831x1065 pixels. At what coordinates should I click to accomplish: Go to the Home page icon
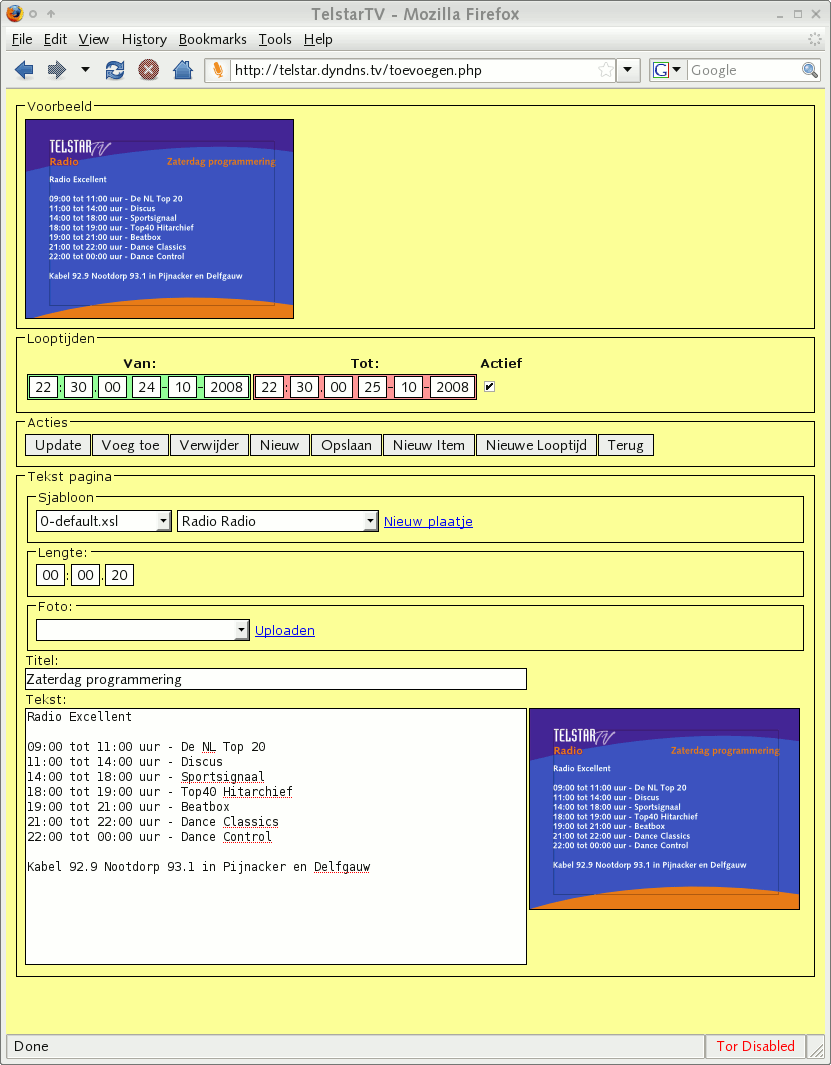pyautogui.click(x=182, y=70)
